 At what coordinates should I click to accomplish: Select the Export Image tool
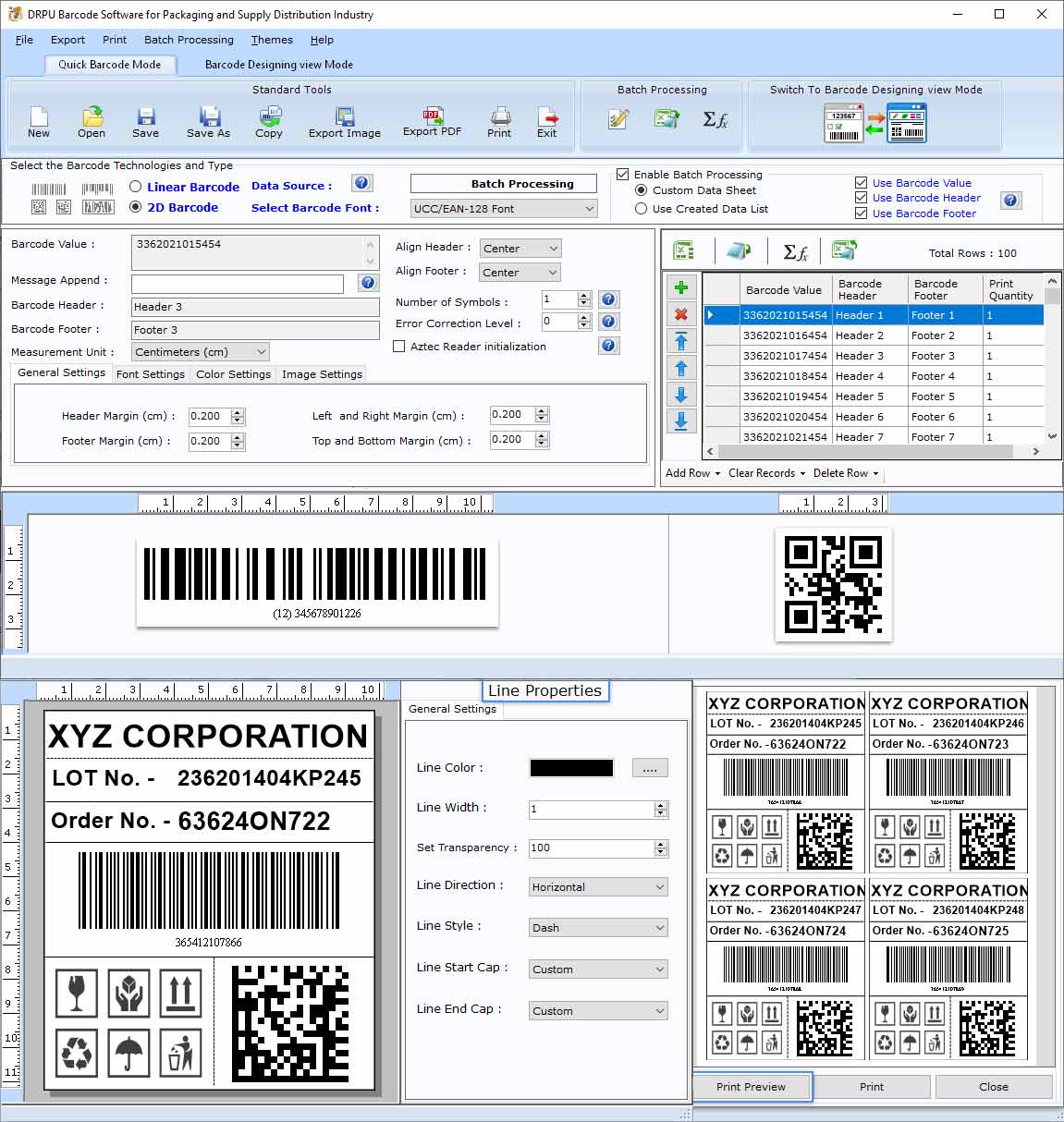coord(344,121)
